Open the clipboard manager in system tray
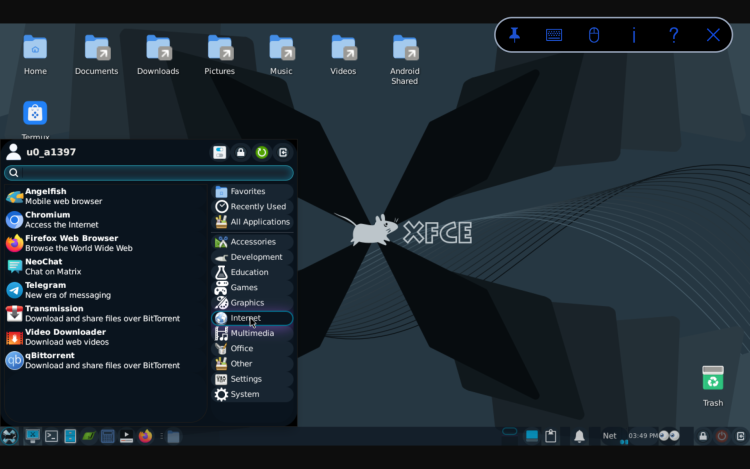750x469 pixels. coord(551,436)
